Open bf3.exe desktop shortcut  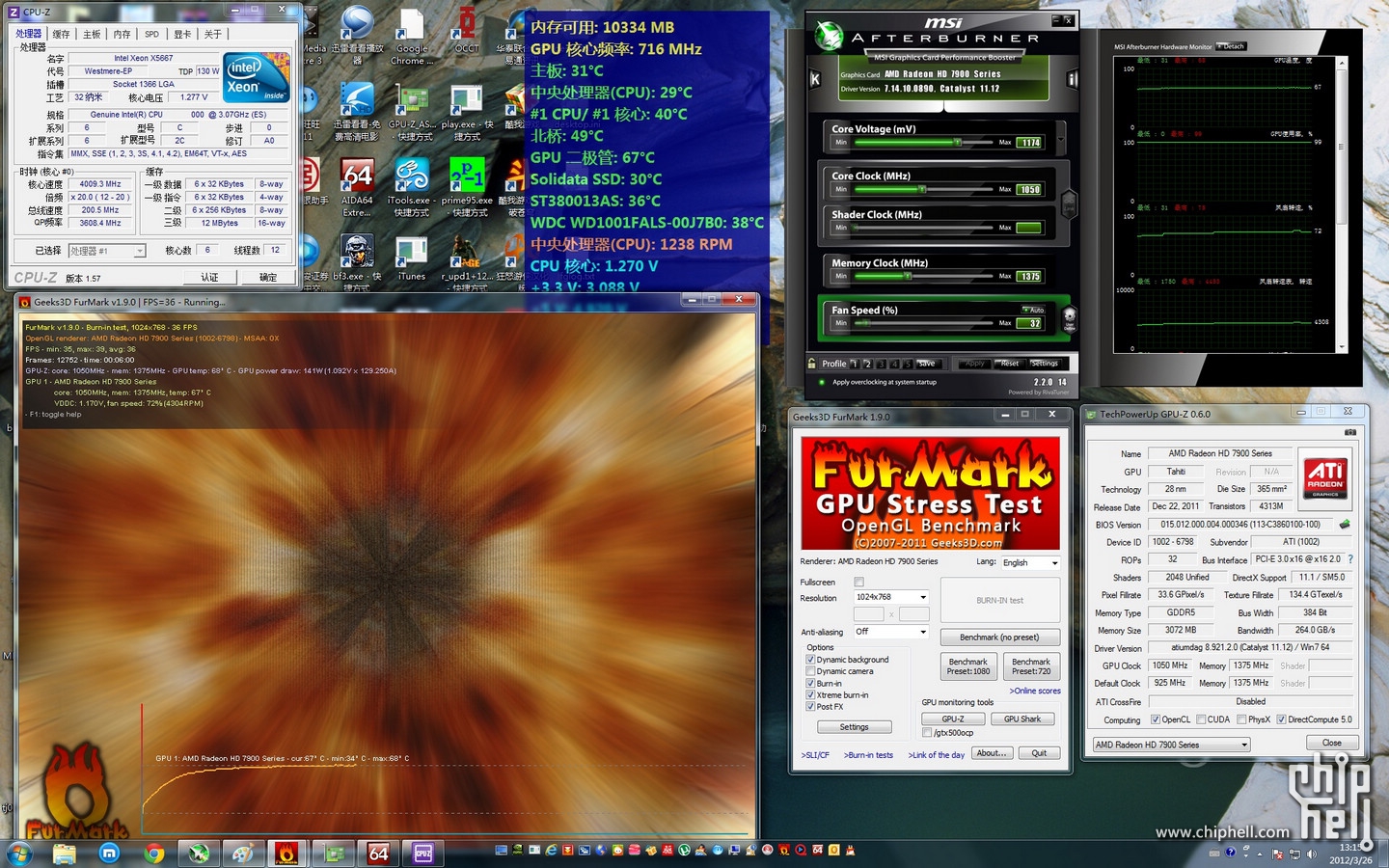pyautogui.click(x=357, y=262)
